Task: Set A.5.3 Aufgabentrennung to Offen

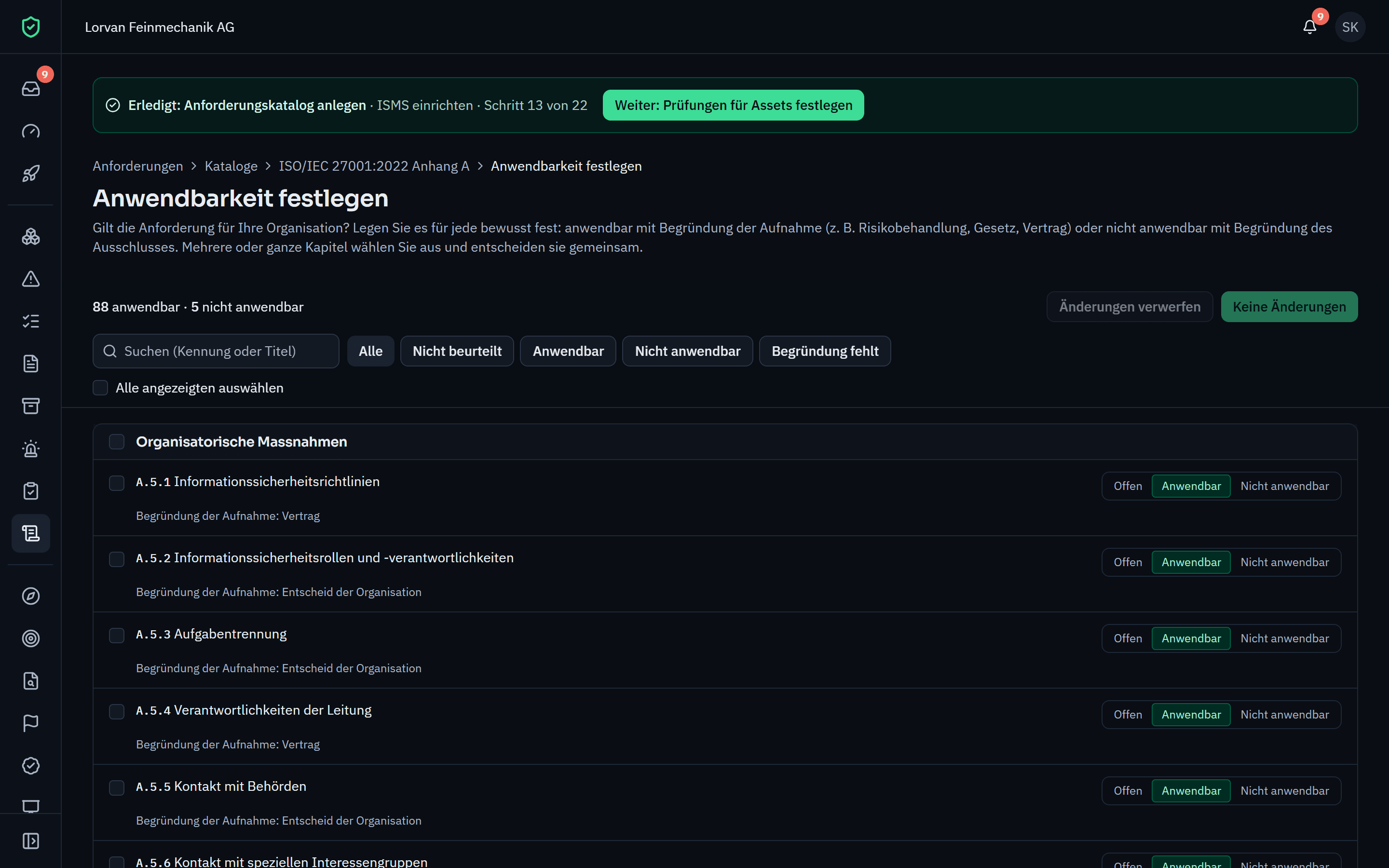Action: pos(1127,638)
